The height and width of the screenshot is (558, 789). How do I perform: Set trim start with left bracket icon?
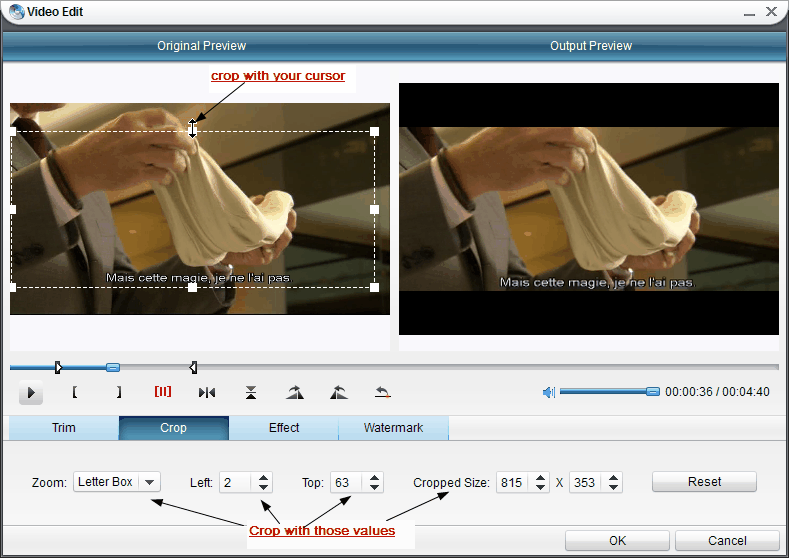pos(74,392)
